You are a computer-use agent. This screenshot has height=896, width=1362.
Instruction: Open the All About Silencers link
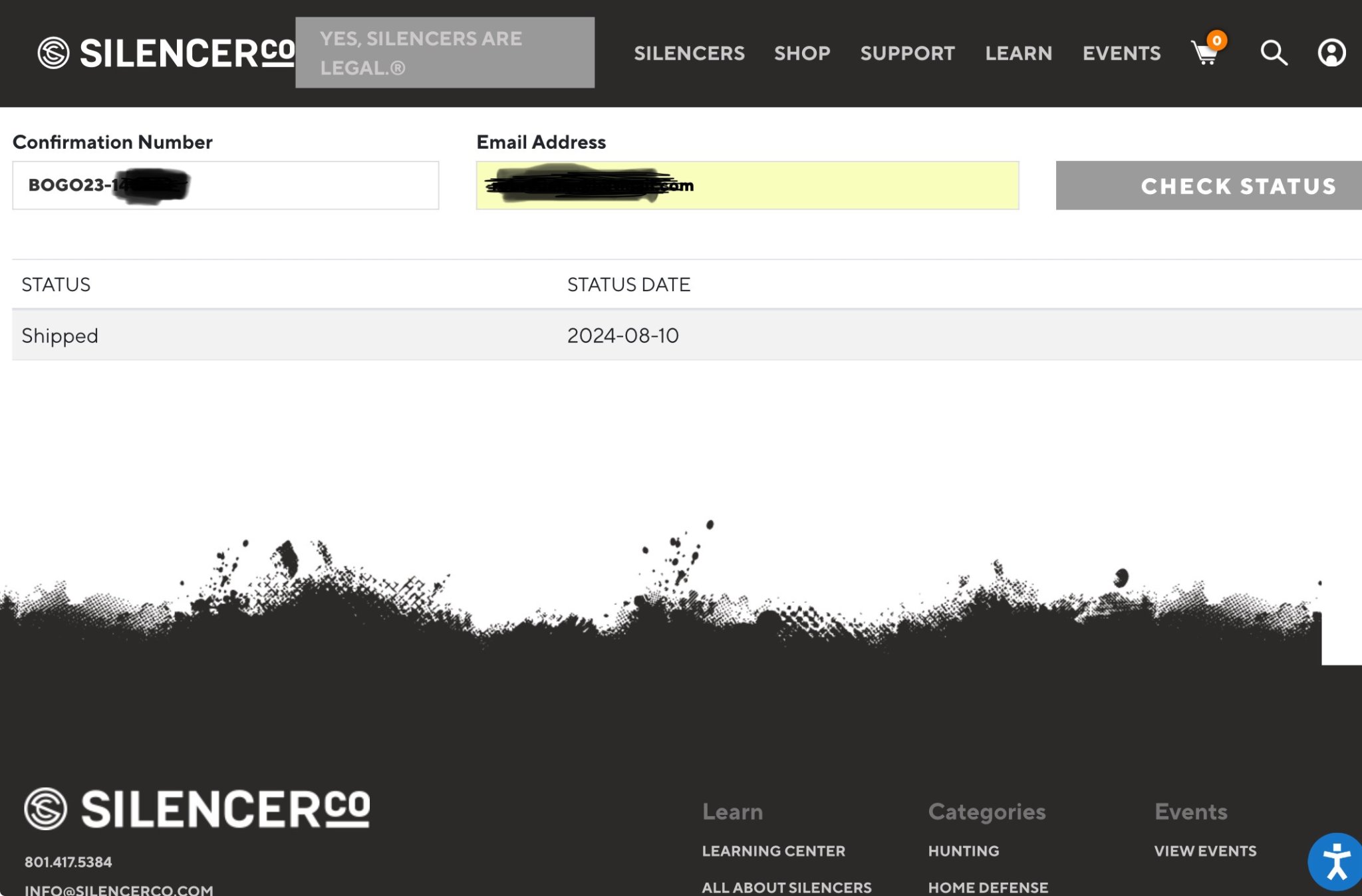787,887
